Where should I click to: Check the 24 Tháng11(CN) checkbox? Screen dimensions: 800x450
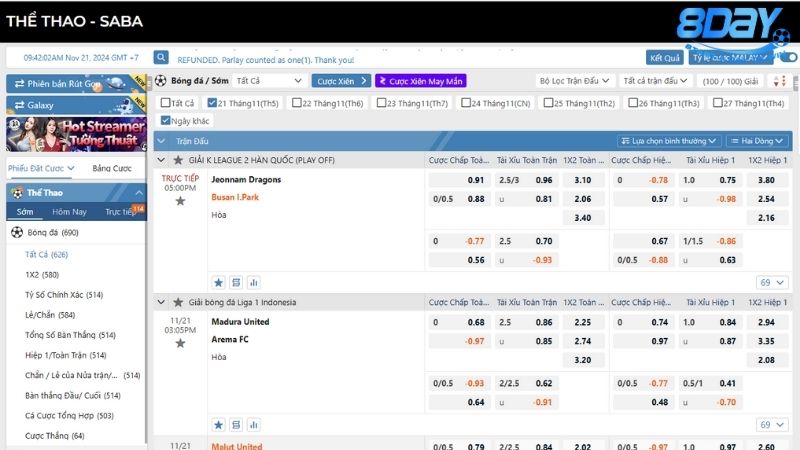click(466, 103)
